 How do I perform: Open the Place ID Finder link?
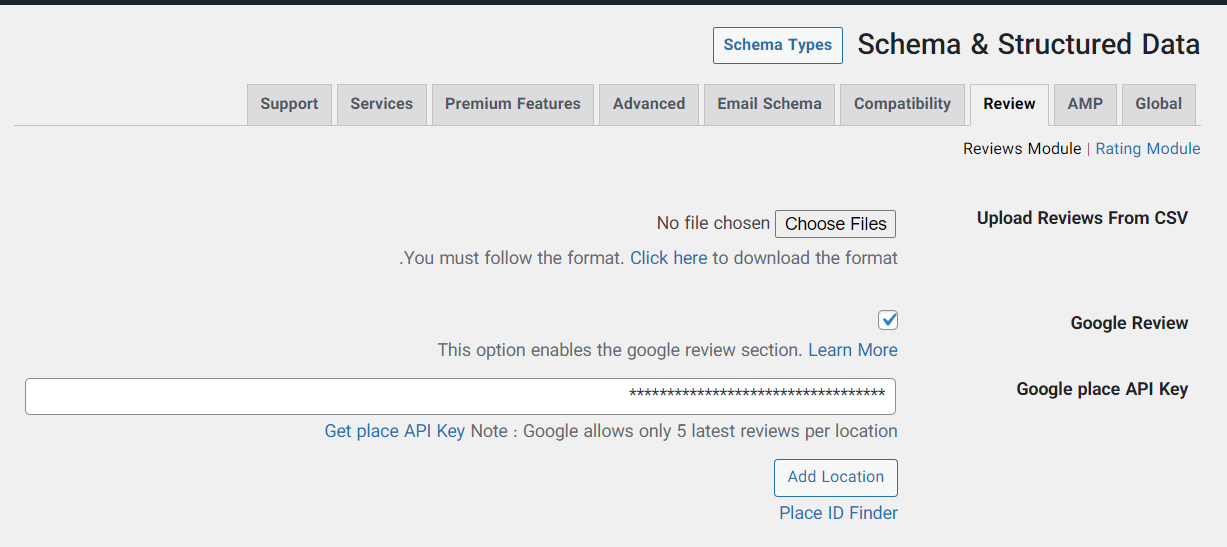838,513
